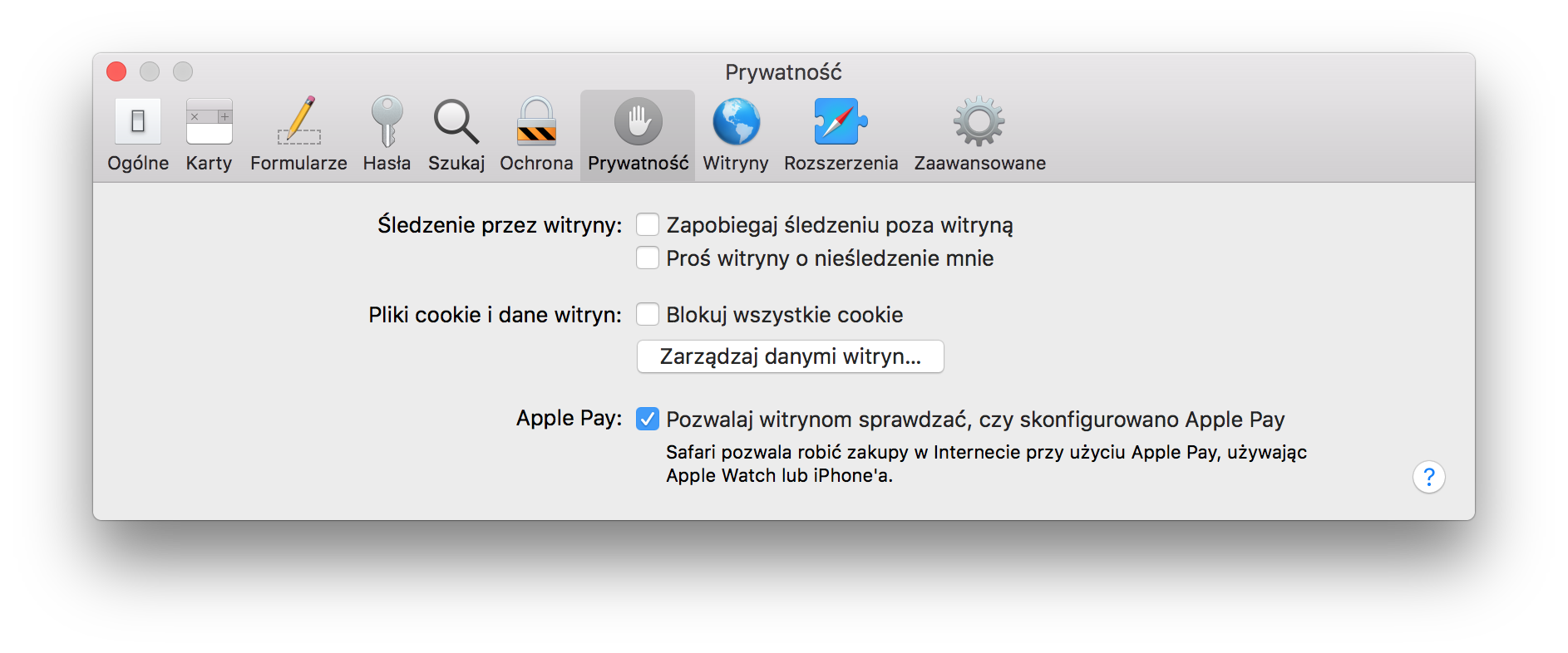This screenshot has width=1568, height=653.
Task: Open Formularze autofill settings
Action: coord(298,135)
